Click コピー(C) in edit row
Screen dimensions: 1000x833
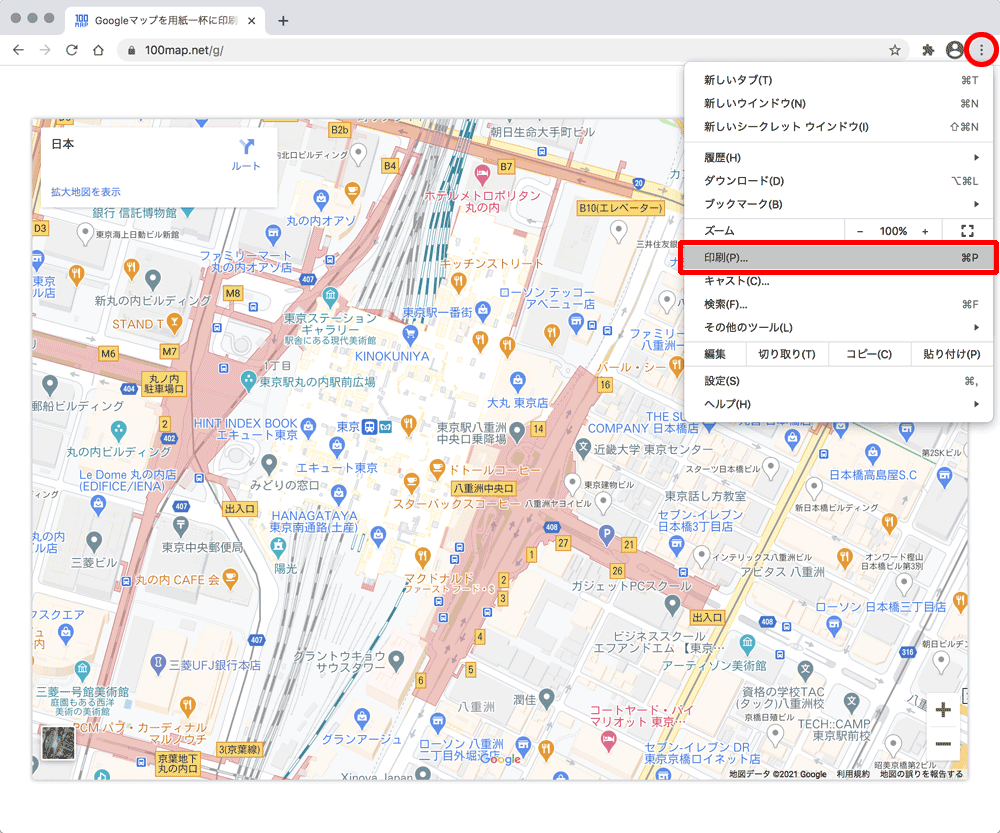click(x=869, y=354)
